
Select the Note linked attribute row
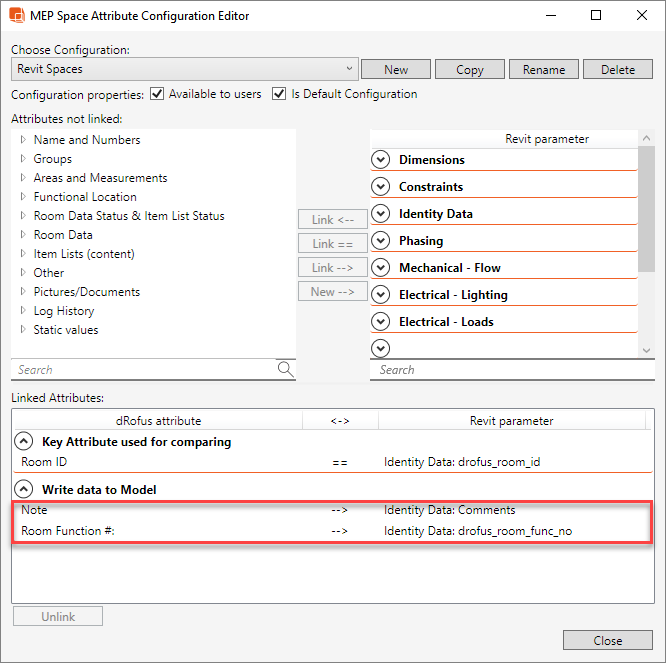point(330,510)
